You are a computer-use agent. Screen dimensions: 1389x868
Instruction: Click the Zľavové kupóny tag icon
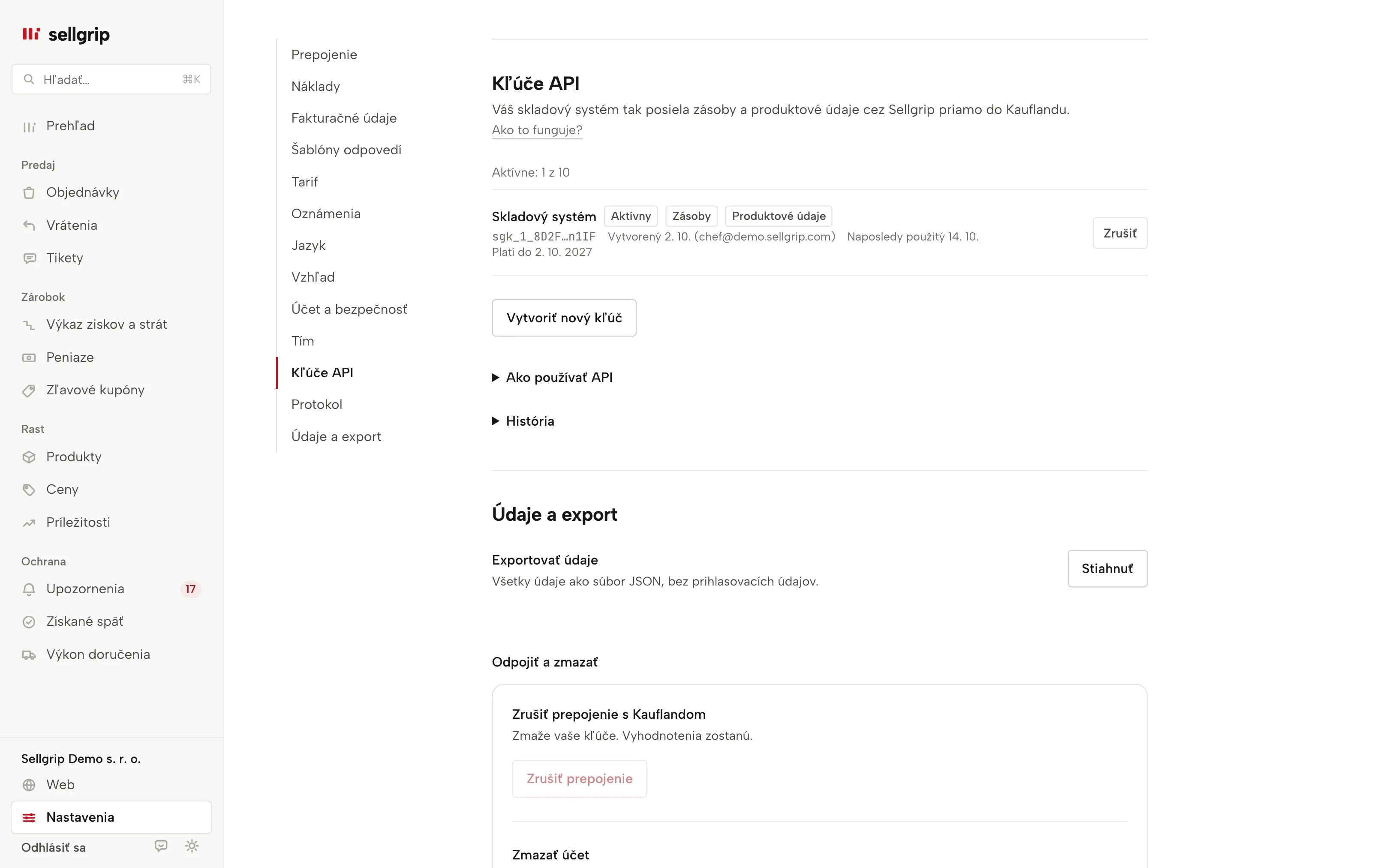coord(29,390)
